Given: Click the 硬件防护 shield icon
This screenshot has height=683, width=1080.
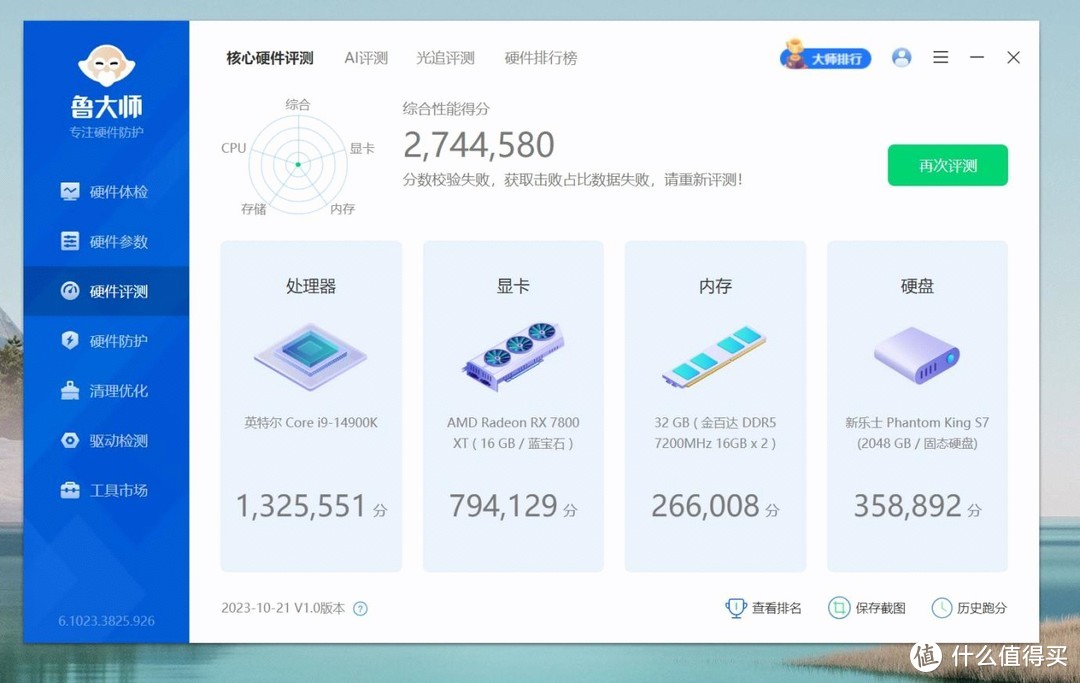Looking at the screenshot, I should pyautogui.click(x=70, y=340).
